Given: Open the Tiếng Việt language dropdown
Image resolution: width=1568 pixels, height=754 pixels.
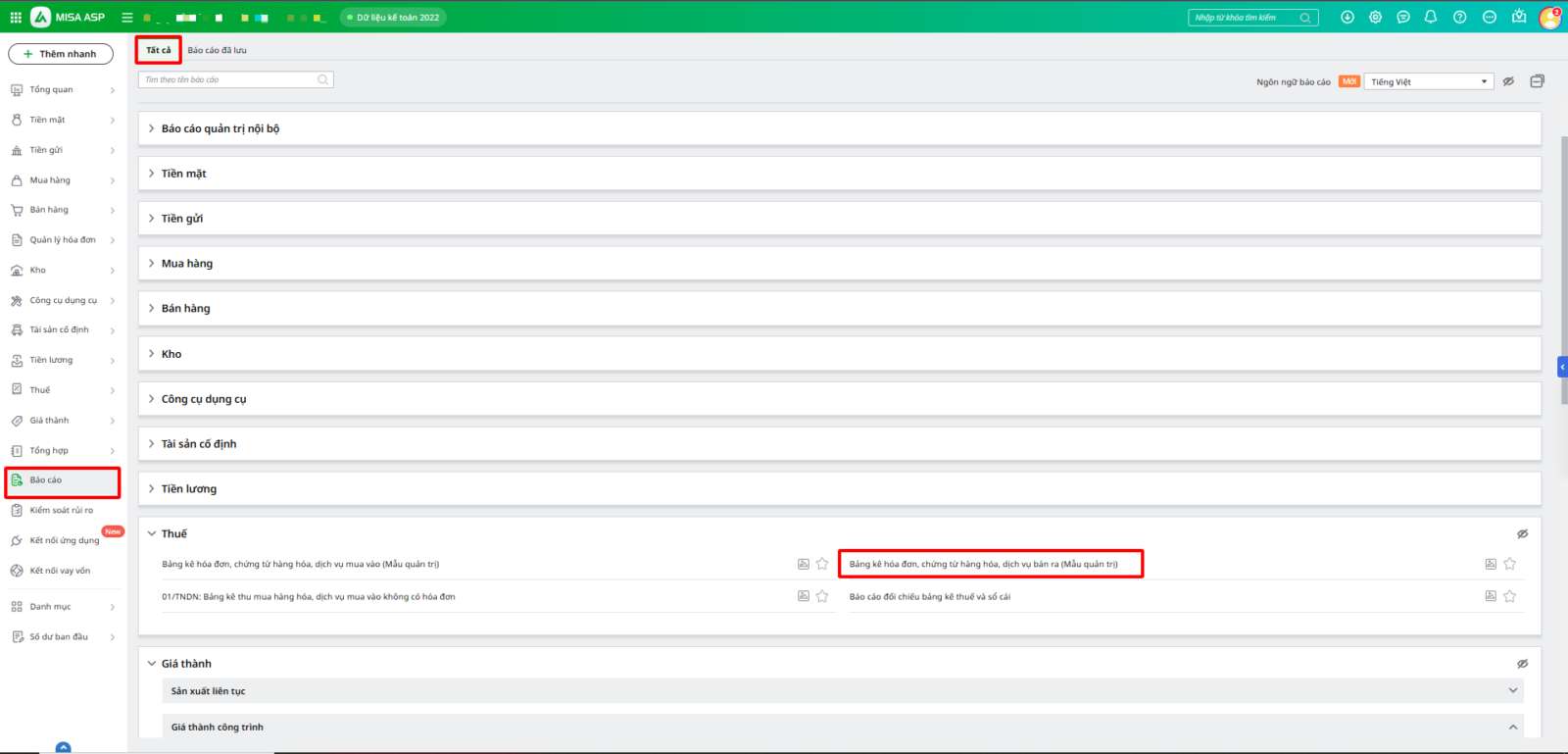Looking at the screenshot, I should click(1429, 81).
